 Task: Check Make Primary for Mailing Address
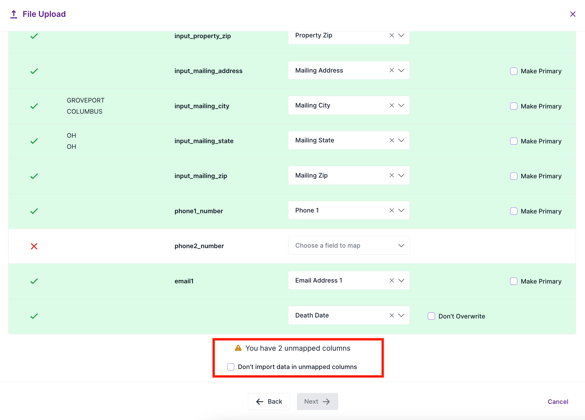(x=514, y=71)
